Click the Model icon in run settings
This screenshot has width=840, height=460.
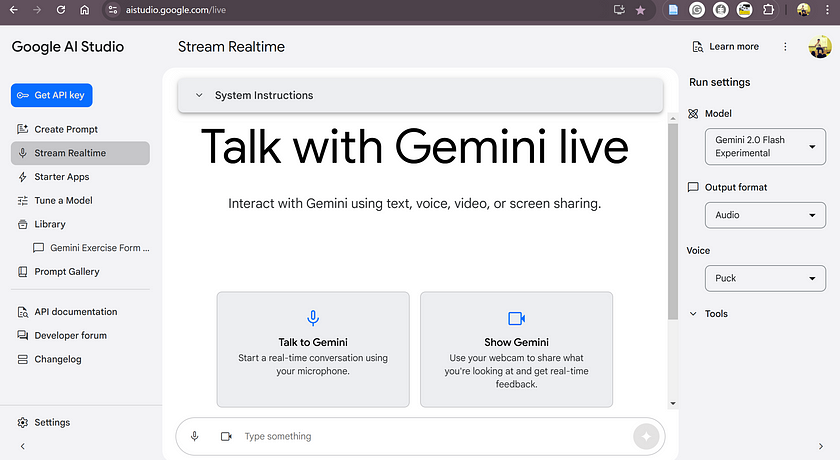693,114
